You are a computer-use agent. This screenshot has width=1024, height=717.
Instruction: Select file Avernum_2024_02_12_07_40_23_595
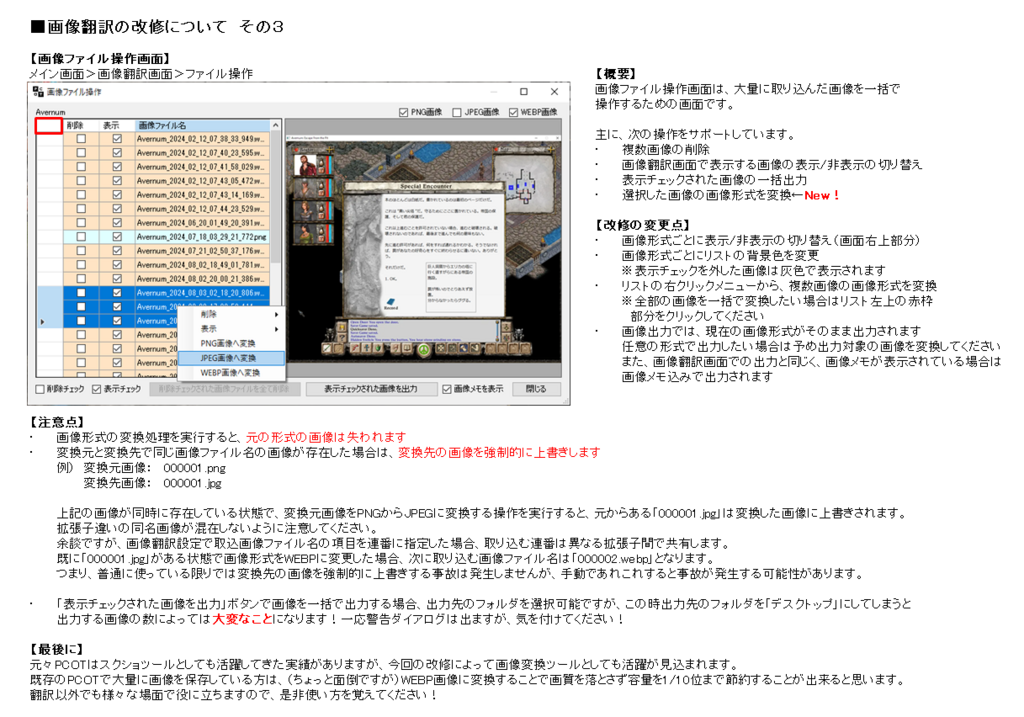tap(202, 153)
